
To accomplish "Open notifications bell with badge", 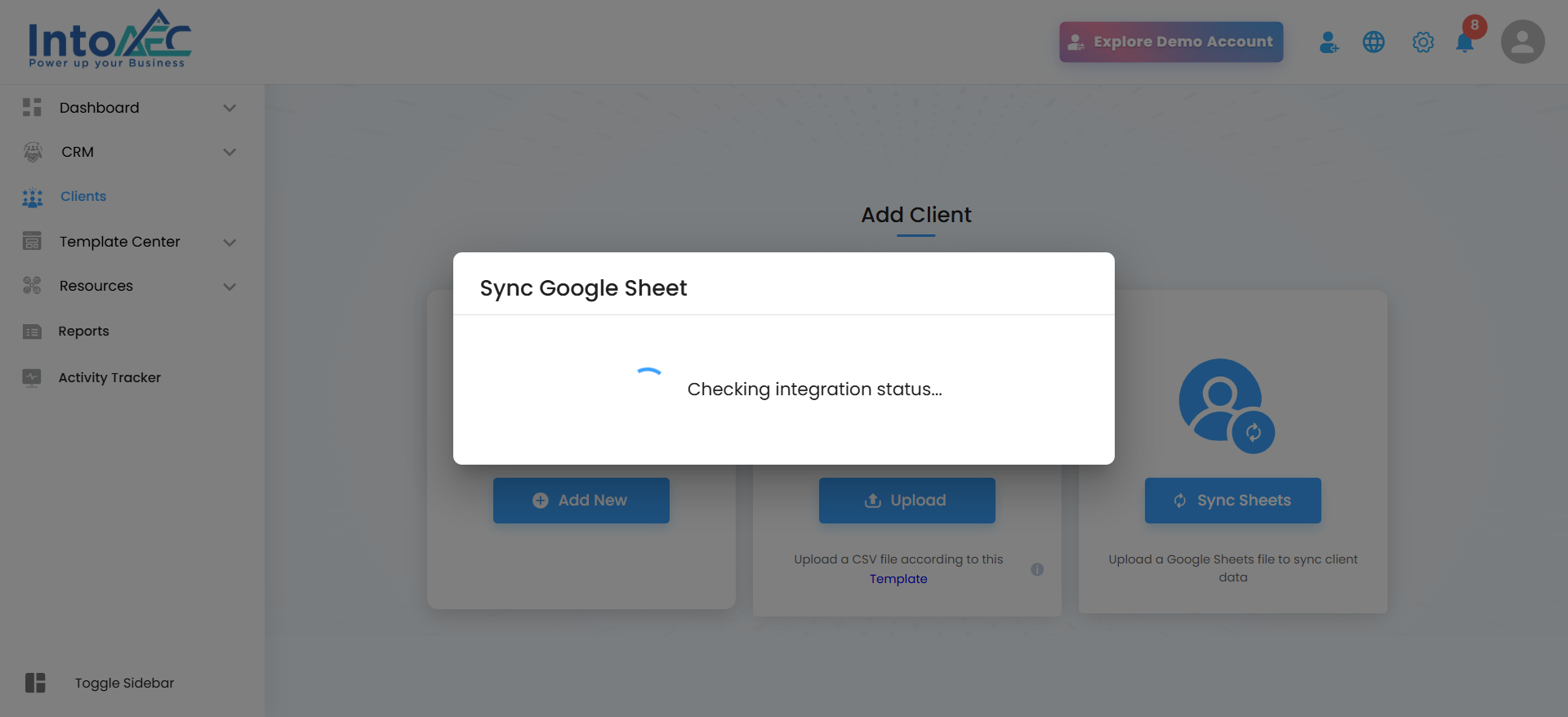I will [1466, 42].
